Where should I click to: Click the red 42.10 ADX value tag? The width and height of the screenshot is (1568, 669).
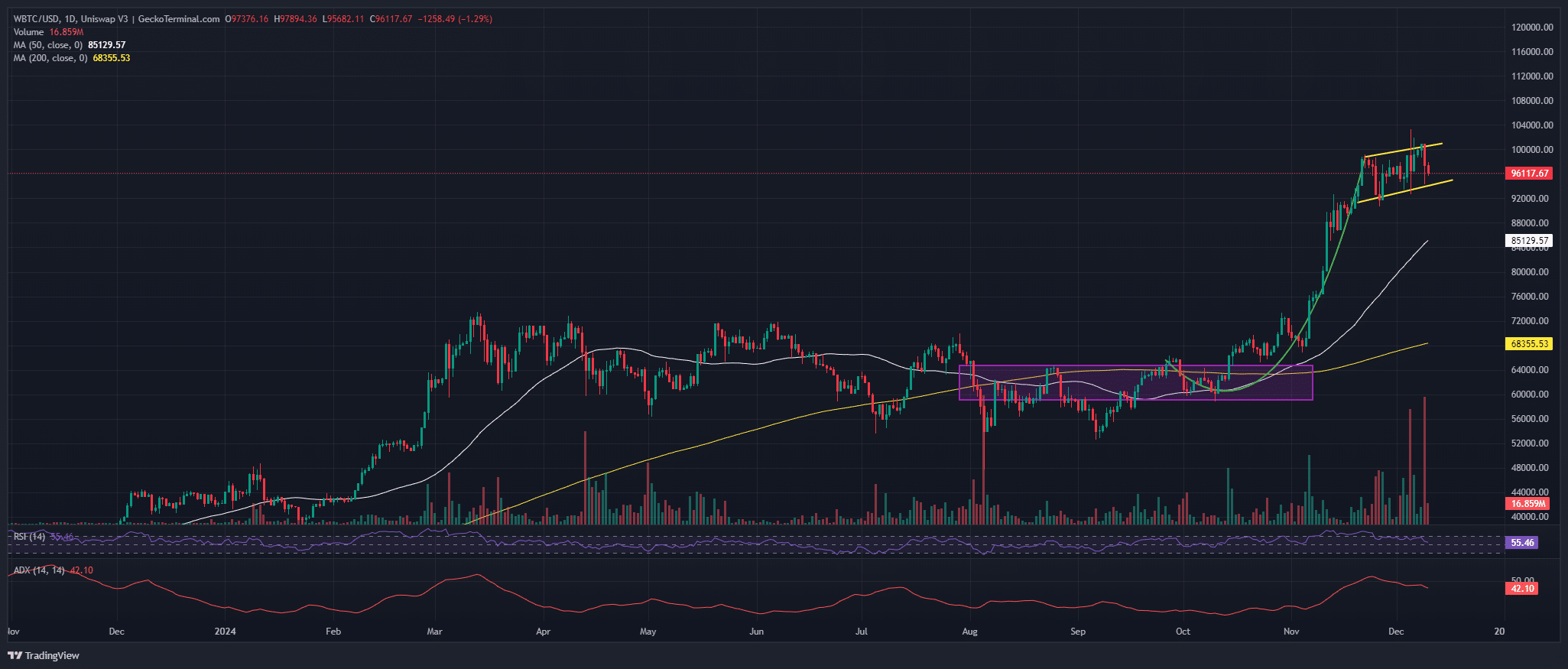[1522, 589]
